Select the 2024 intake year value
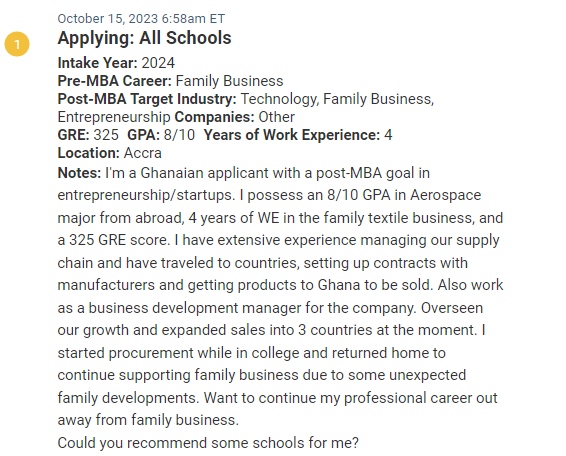The image size is (566, 456). 158,63
